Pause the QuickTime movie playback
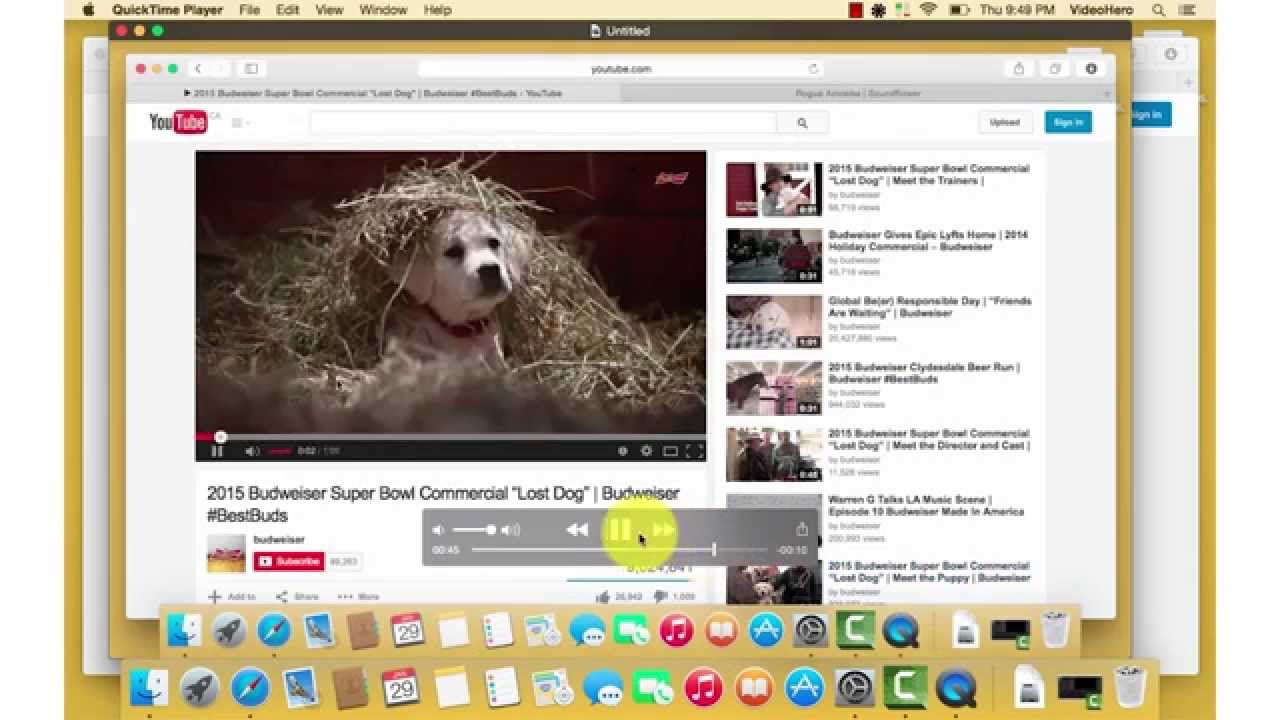1280x720 pixels. tap(620, 530)
